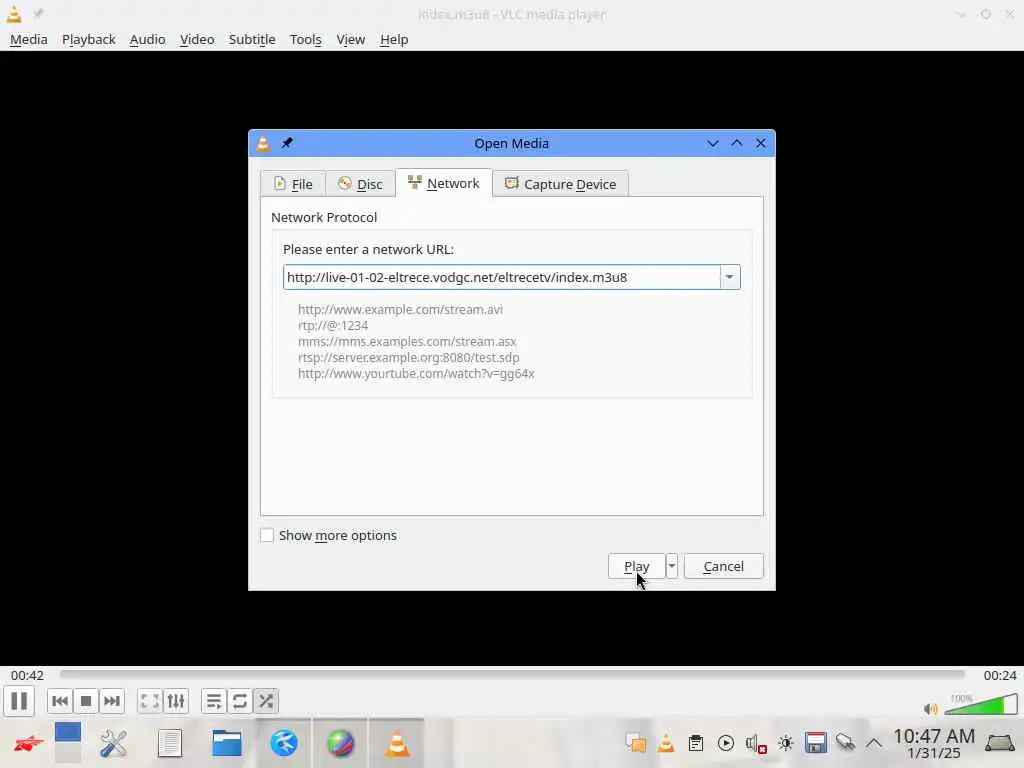The width and height of the screenshot is (1024, 768).
Task: Seek using the playback progress bar
Action: (x=512, y=675)
